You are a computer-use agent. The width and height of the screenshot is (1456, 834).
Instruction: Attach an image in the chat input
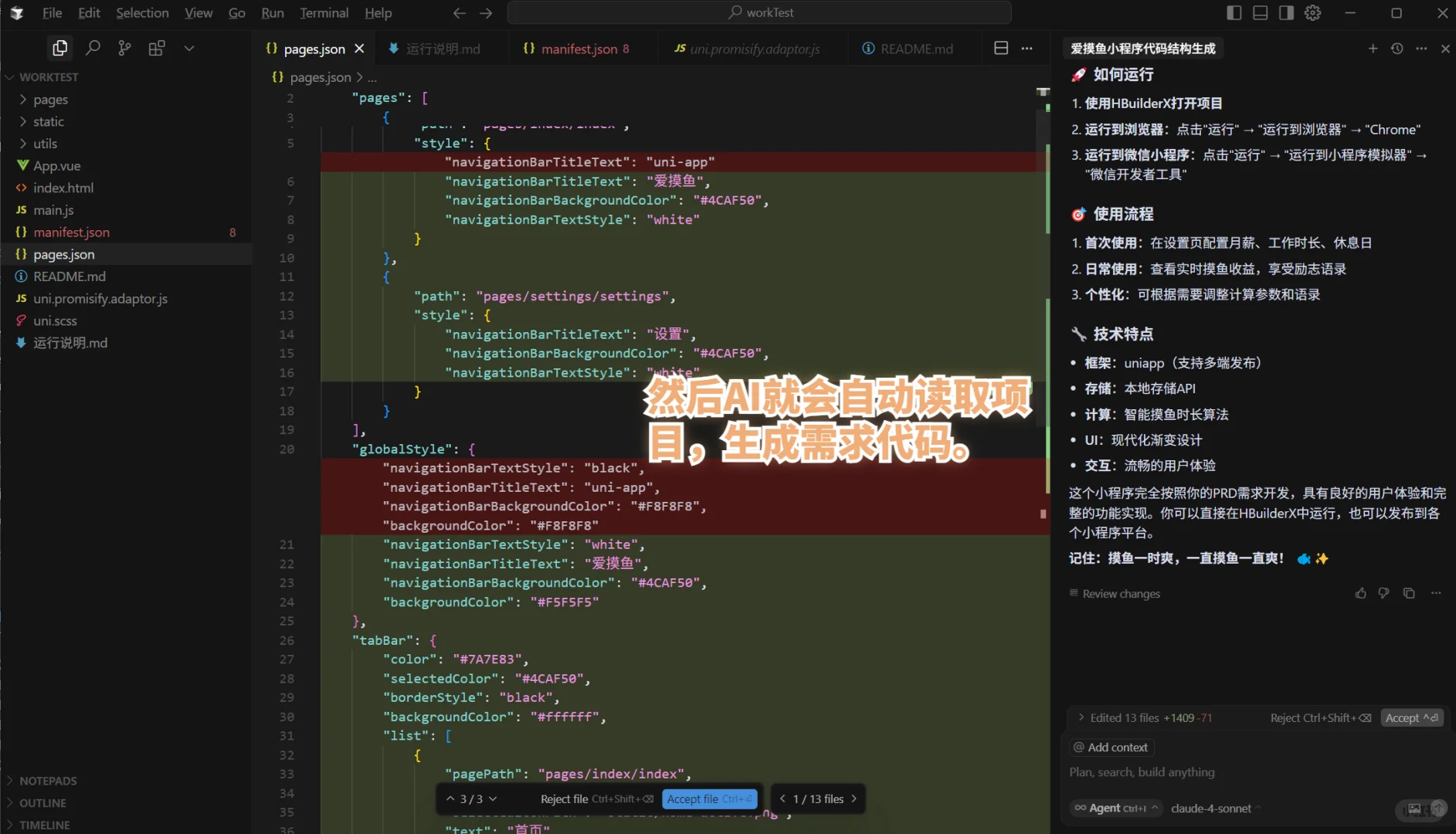[1414, 809]
